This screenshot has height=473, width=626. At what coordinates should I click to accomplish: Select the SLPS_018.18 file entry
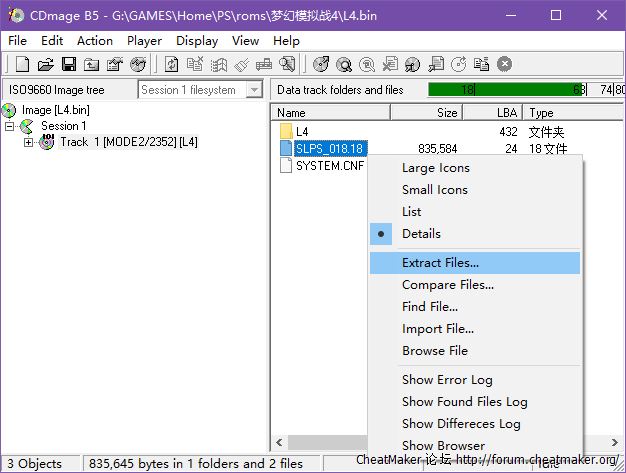[330, 149]
